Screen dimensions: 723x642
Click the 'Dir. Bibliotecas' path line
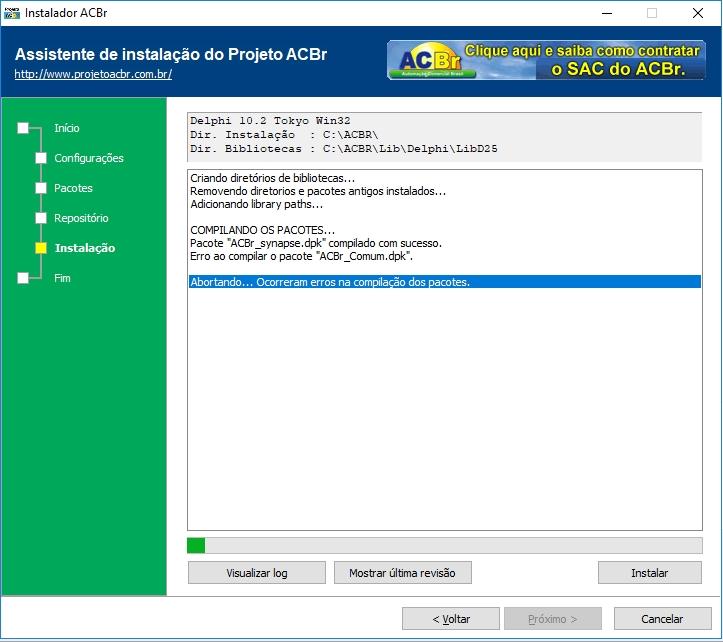pyautogui.click(x=344, y=149)
